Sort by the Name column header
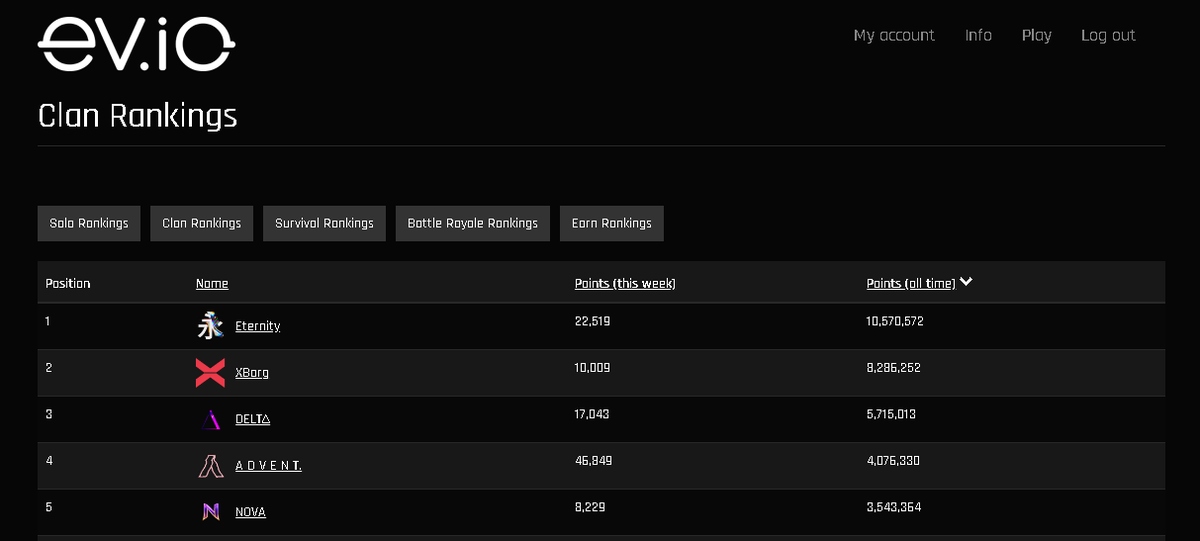Image resolution: width=1200 pixels, height=541 pixels. point(212,284)
